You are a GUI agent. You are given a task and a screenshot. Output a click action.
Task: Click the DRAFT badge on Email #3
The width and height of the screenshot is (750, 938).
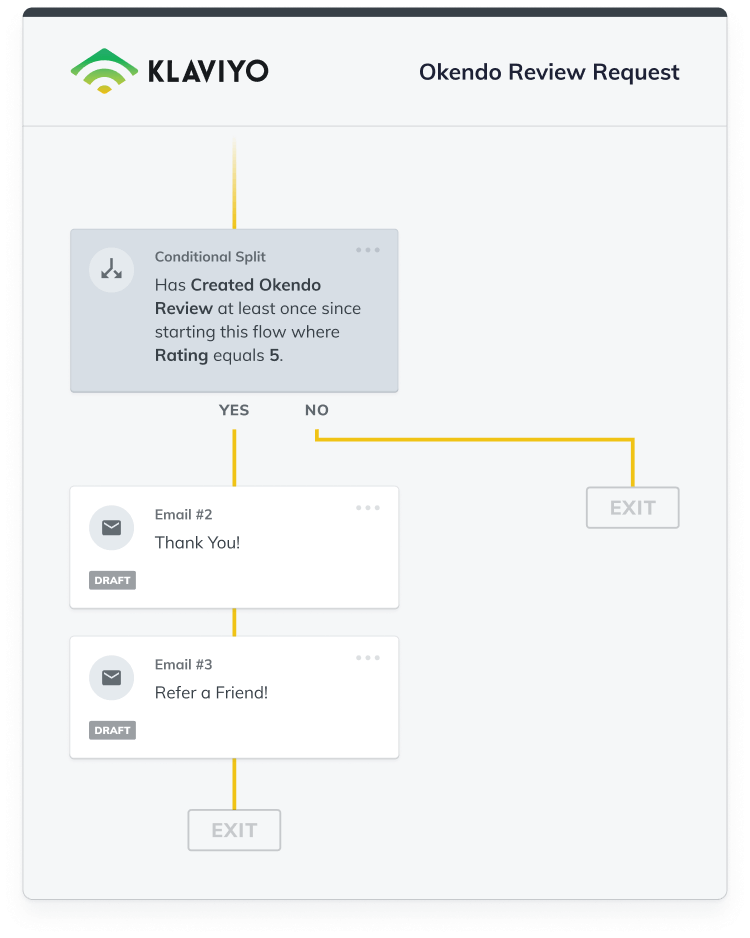point(112,730)
